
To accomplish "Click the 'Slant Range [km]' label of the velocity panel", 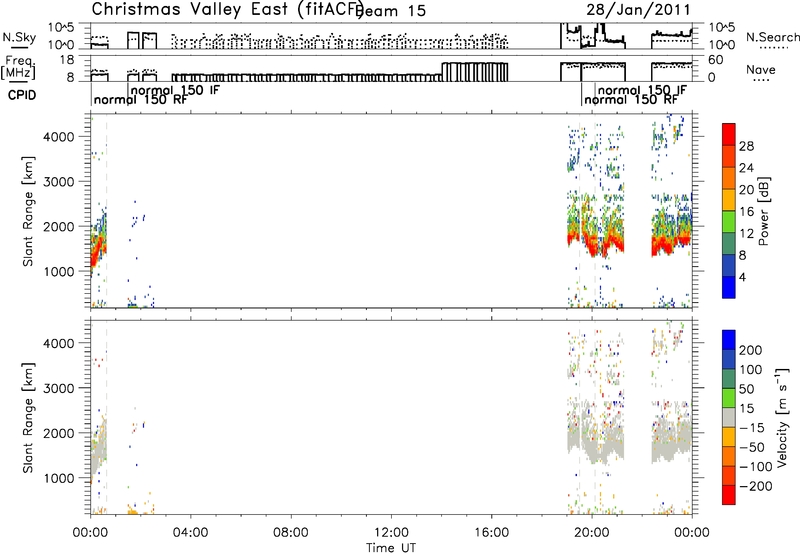I will pos(28,417).
